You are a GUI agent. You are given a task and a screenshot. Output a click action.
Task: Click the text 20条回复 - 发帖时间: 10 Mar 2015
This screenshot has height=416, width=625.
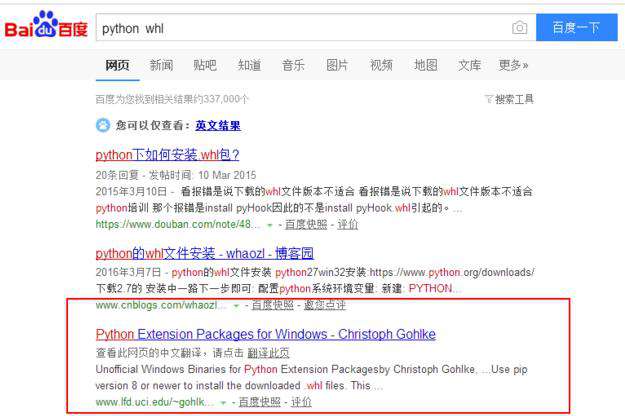coord(176,175)
